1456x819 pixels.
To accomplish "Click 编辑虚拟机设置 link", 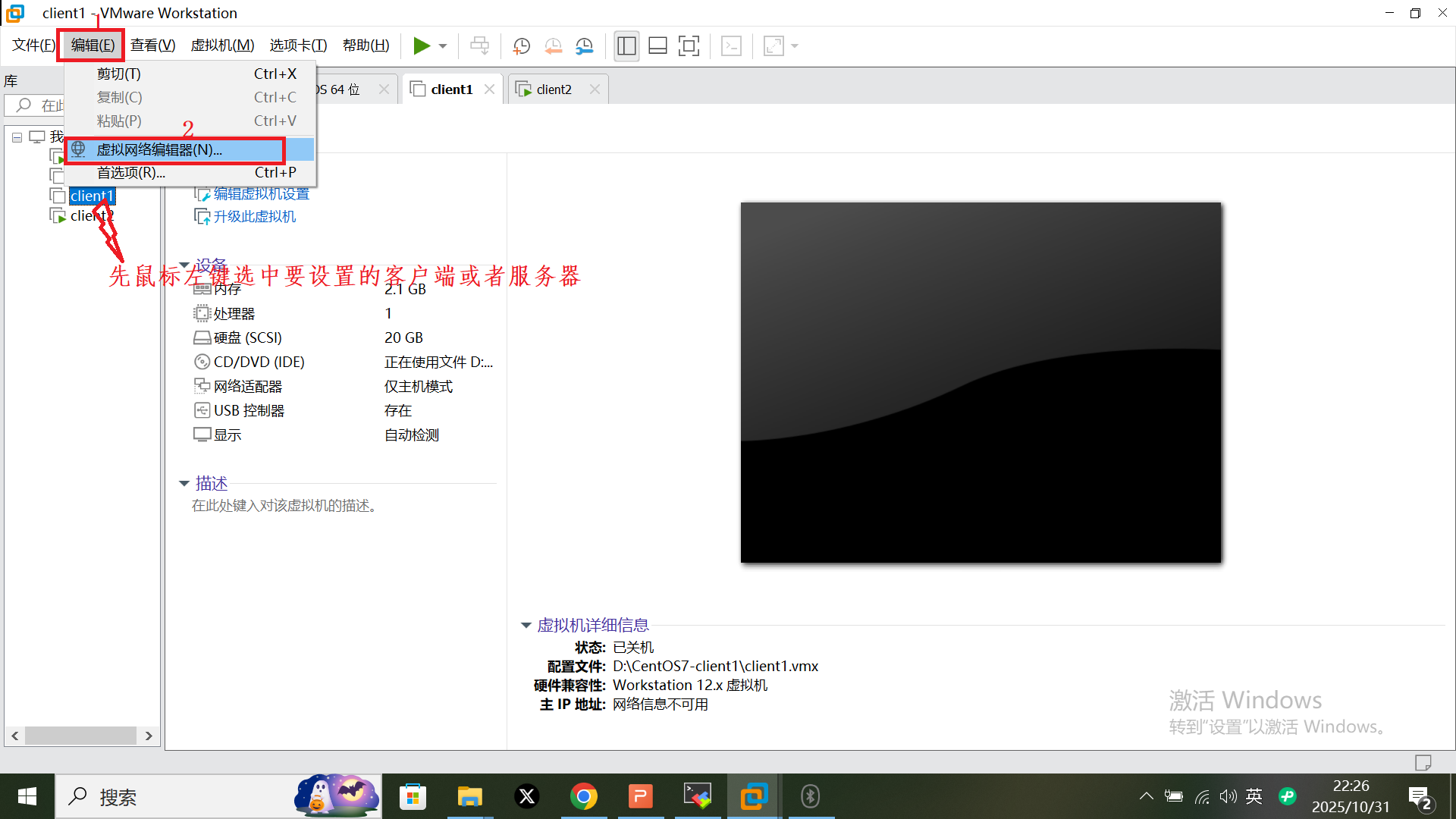I will pos(261,194).
